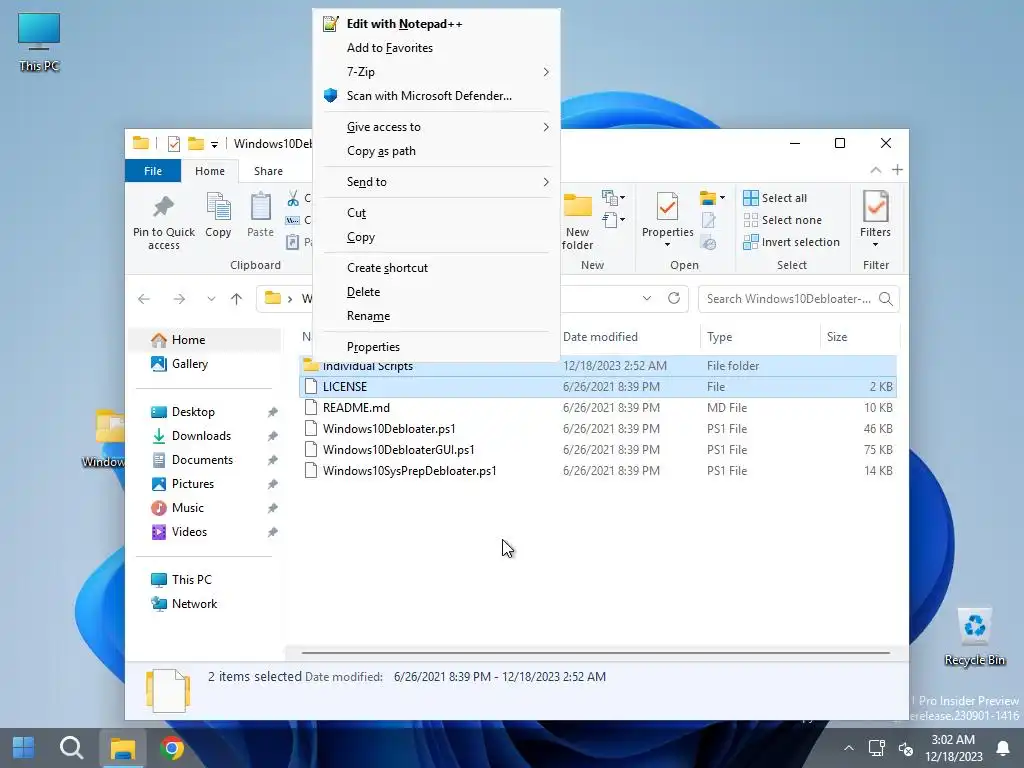Switch to the Share ribbon tab
Screen dimensions: 1024x768
(268, 170)
